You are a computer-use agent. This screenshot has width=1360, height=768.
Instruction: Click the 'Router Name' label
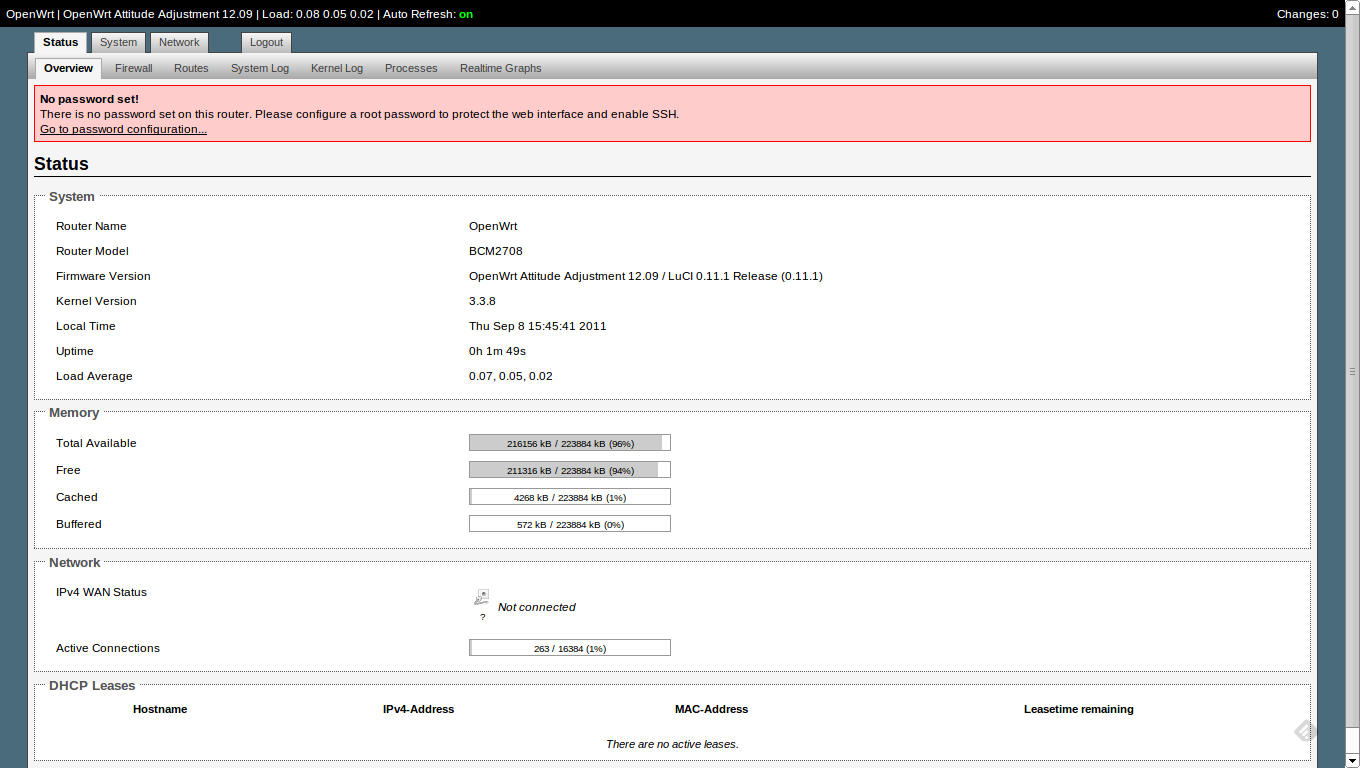pos(91,226)
